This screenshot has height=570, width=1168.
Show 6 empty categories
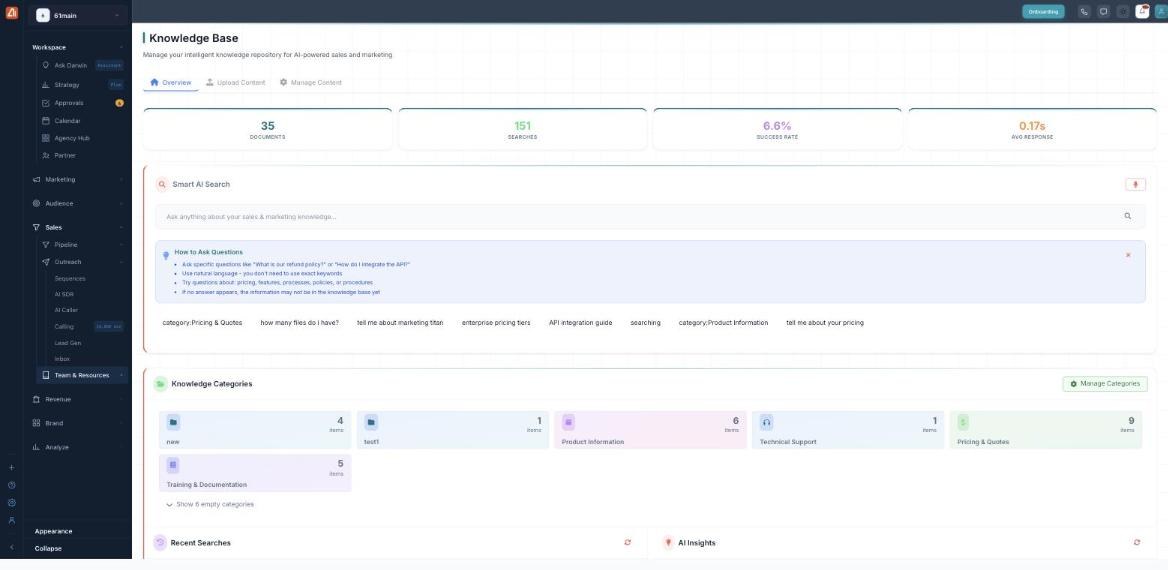pyautogui.click(x=210, y=504)
